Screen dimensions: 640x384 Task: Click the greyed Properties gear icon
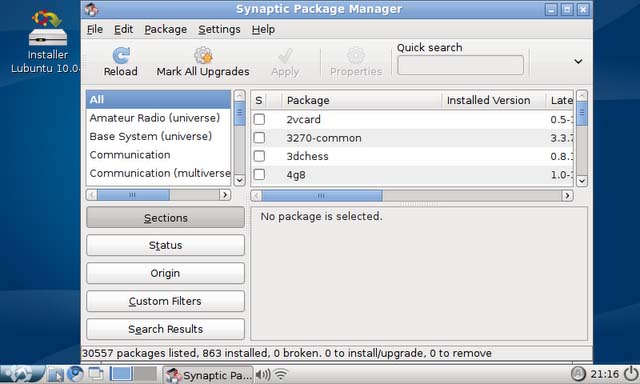click(356, 55)
